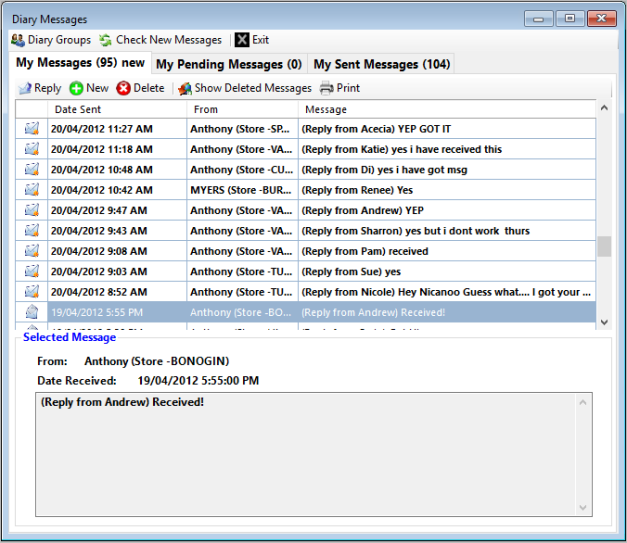Click the Check New Messages icon
Viewport: 627px width, 543px height.
click(x=105, y=40)
